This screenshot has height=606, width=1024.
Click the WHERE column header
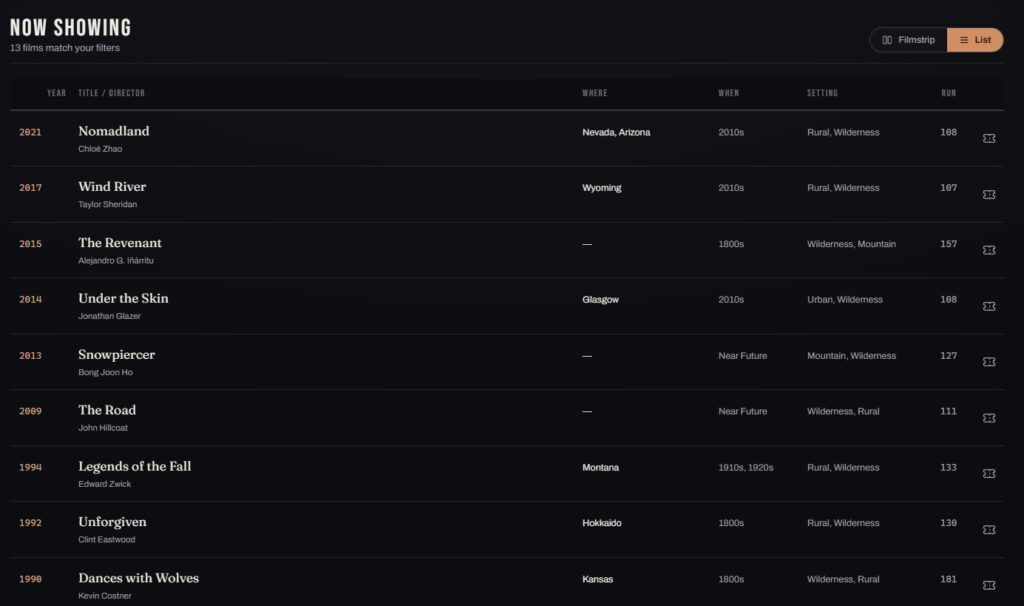tap(595, 93)
